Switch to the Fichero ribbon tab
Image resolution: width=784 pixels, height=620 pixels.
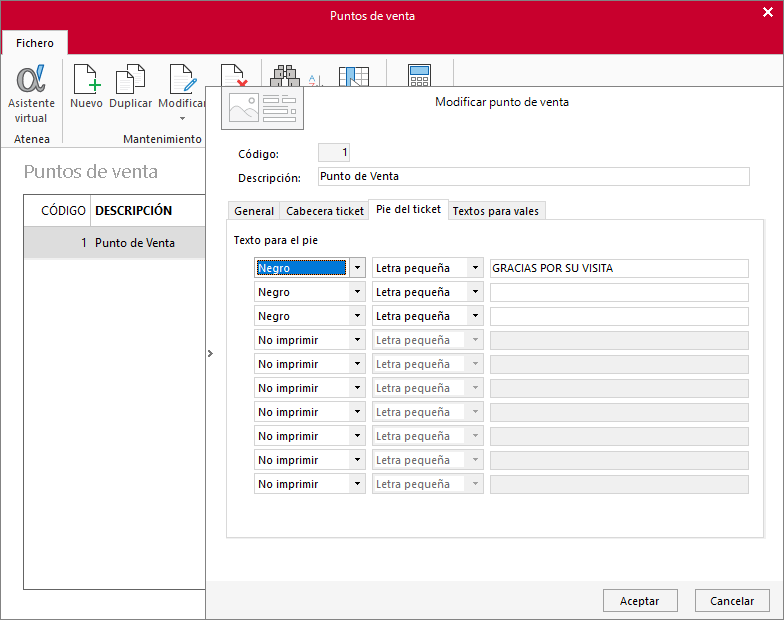pyautogui.click(x=34, y=43)
